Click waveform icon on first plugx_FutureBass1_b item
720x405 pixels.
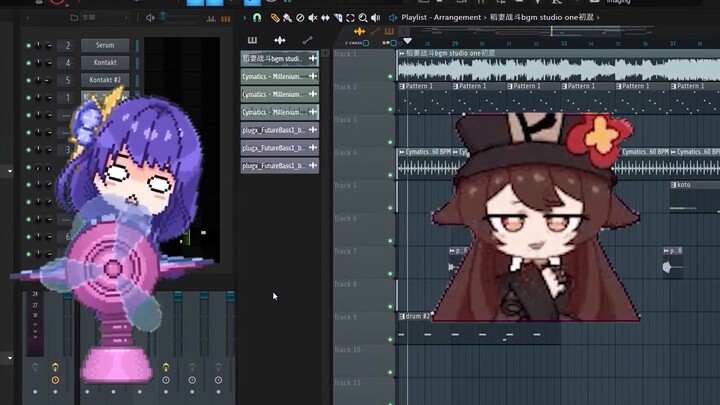click(313, 130)
